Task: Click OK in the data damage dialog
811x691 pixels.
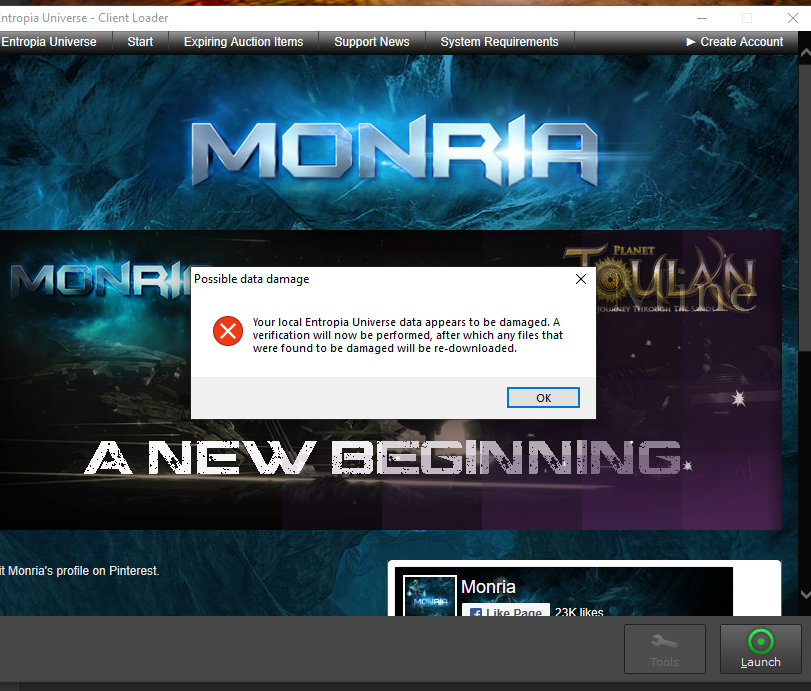Action: 543,398
